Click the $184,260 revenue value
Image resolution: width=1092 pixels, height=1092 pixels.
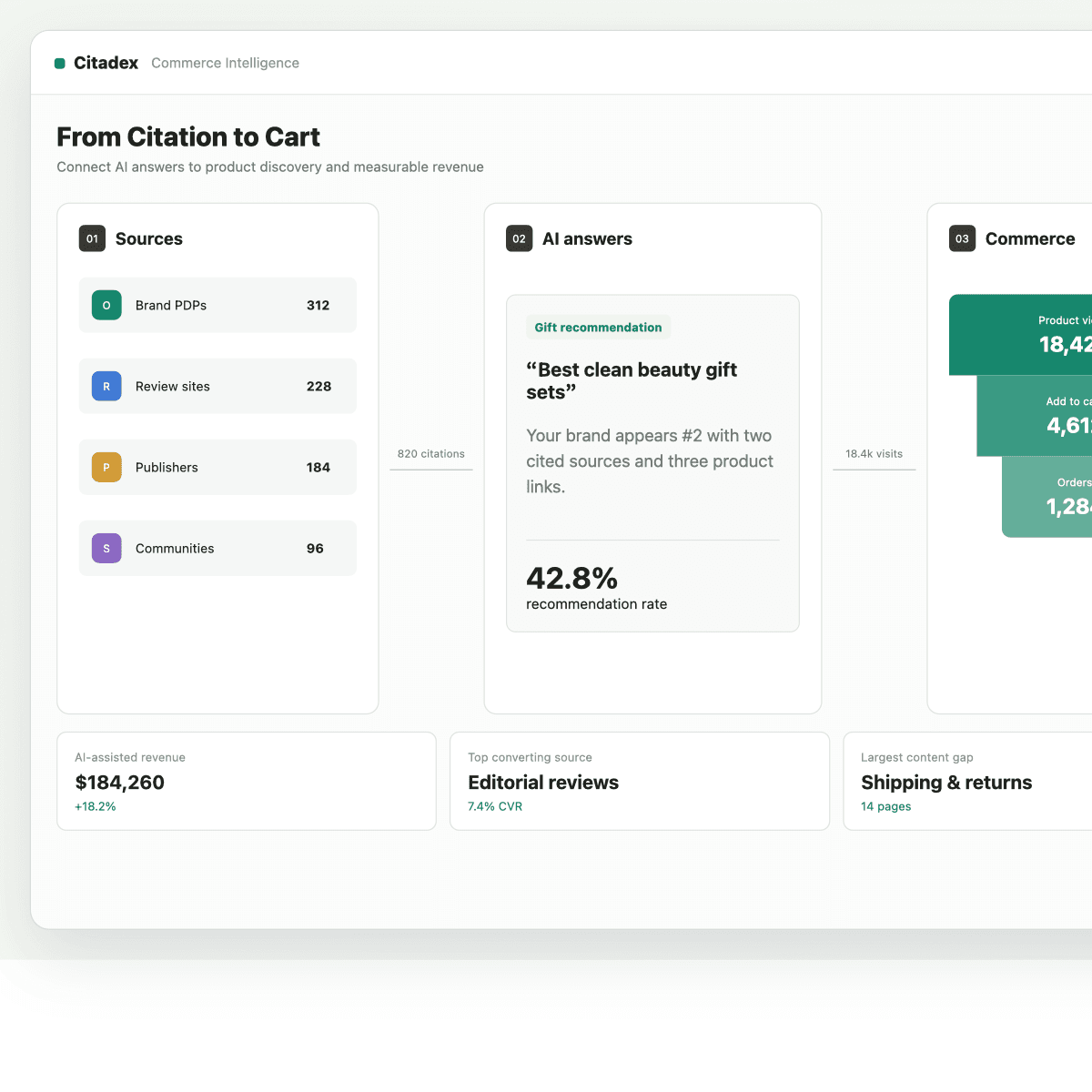click(x=119, y=783)
